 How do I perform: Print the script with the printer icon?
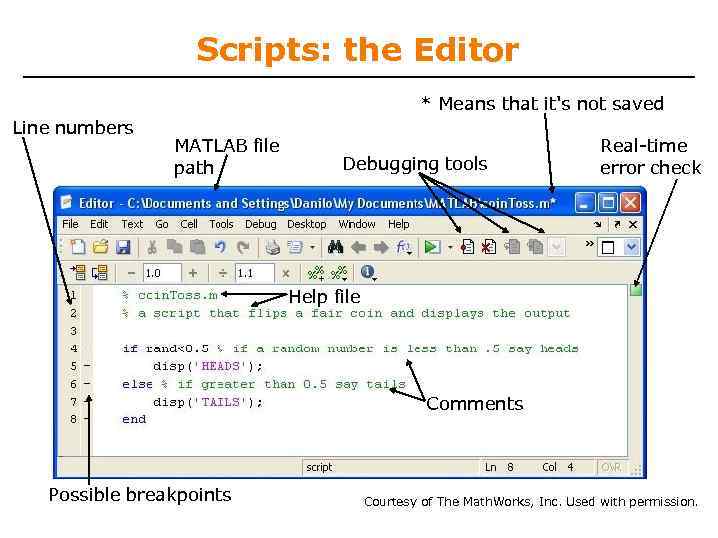272,247
